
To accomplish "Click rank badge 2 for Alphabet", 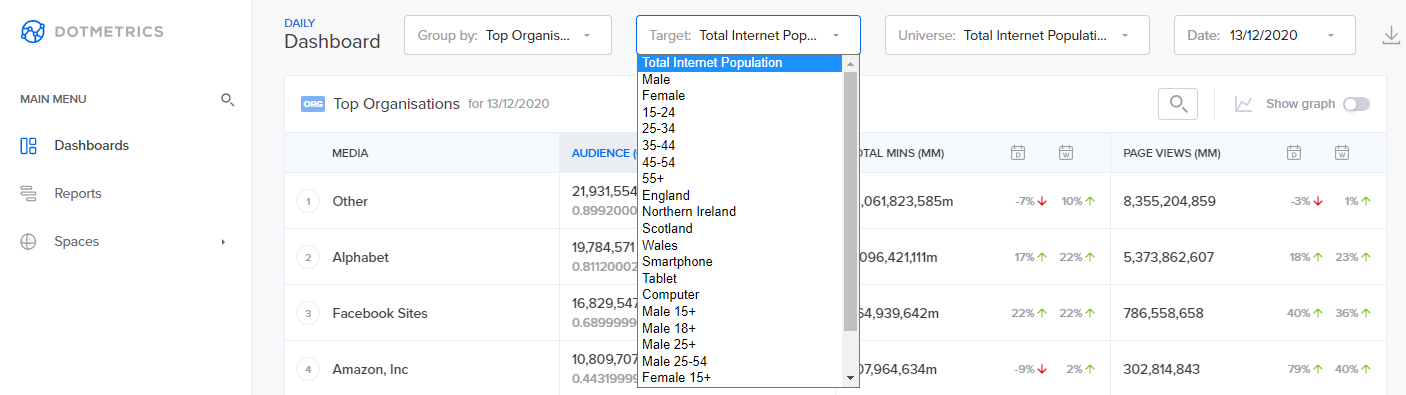I will point(309,258).
